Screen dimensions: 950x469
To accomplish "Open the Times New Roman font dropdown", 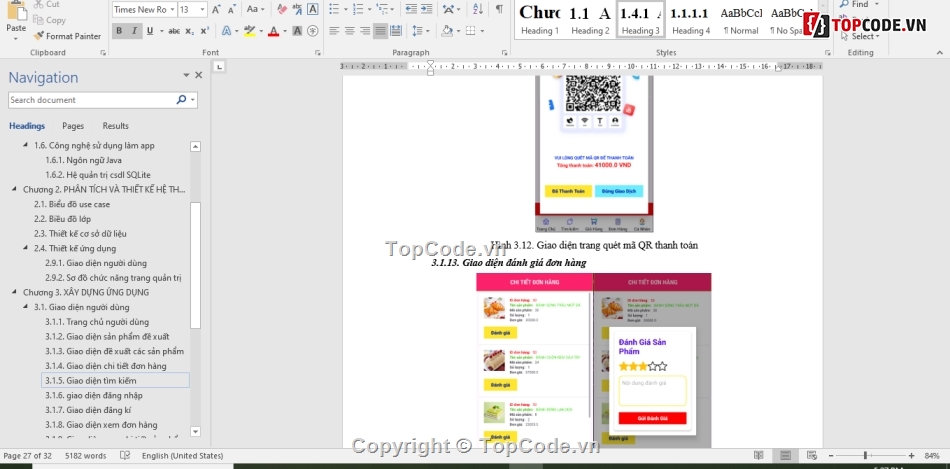I will pyautogui.click(x=171, y=9).
